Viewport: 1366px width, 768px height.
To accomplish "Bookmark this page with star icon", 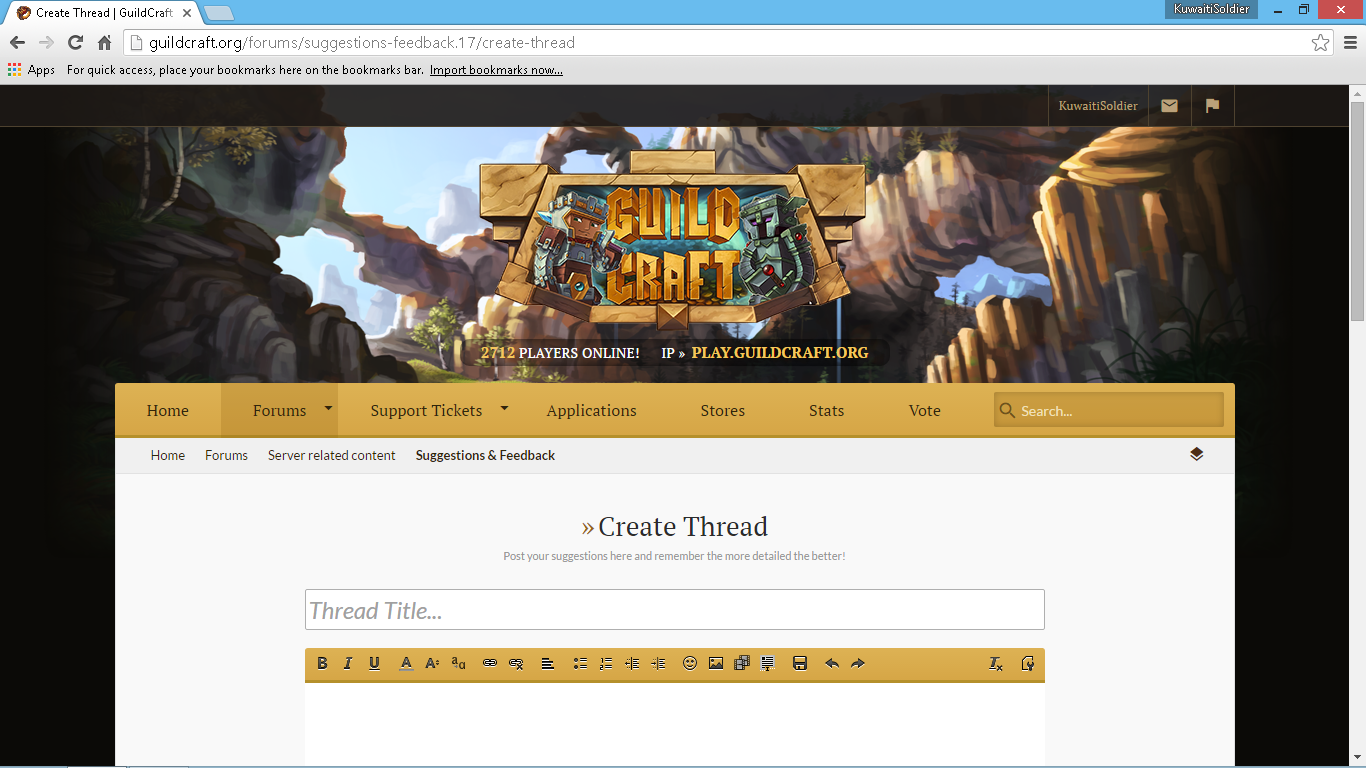I will (x=1320, y=42).
